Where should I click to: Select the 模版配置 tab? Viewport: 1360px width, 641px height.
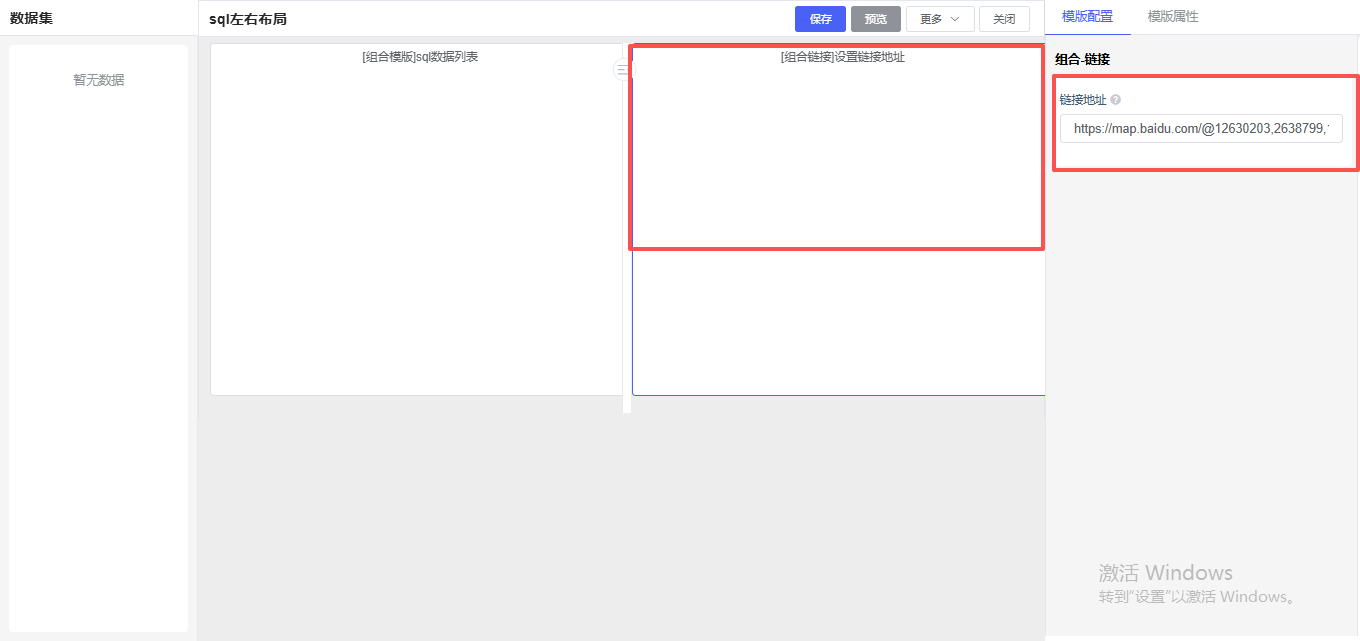(1088, 18)
